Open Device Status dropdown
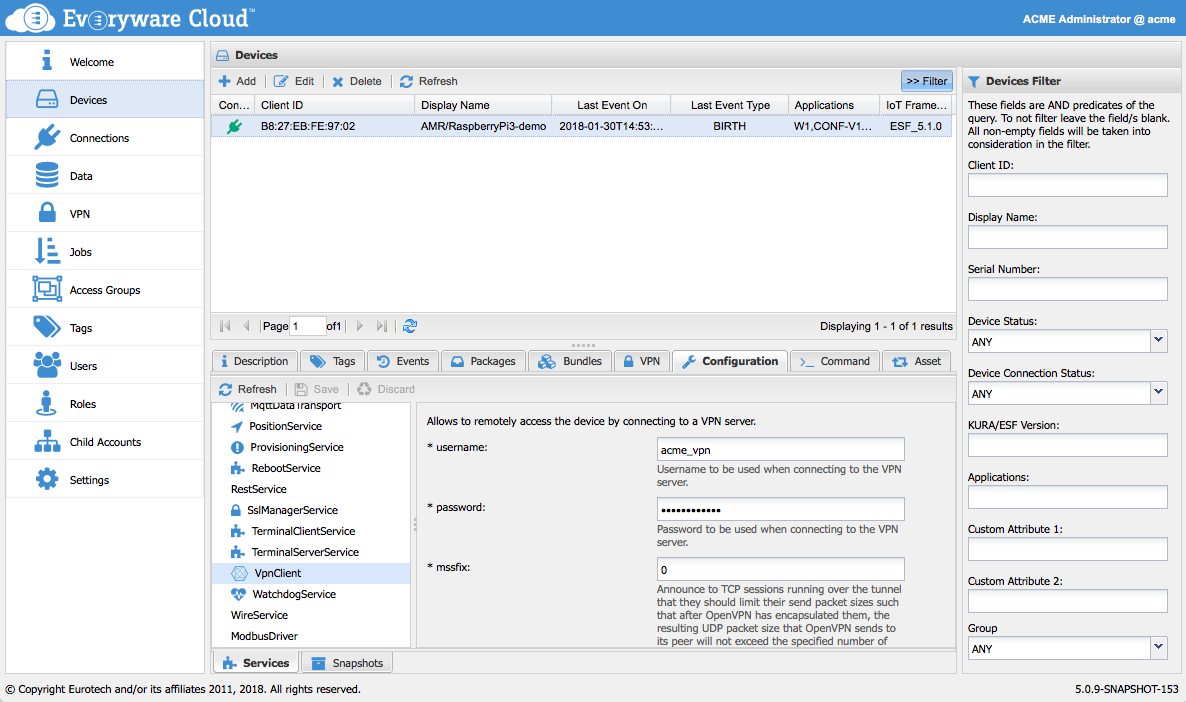The height and width of the screenshot is (702, 1186). (1159, 341)
